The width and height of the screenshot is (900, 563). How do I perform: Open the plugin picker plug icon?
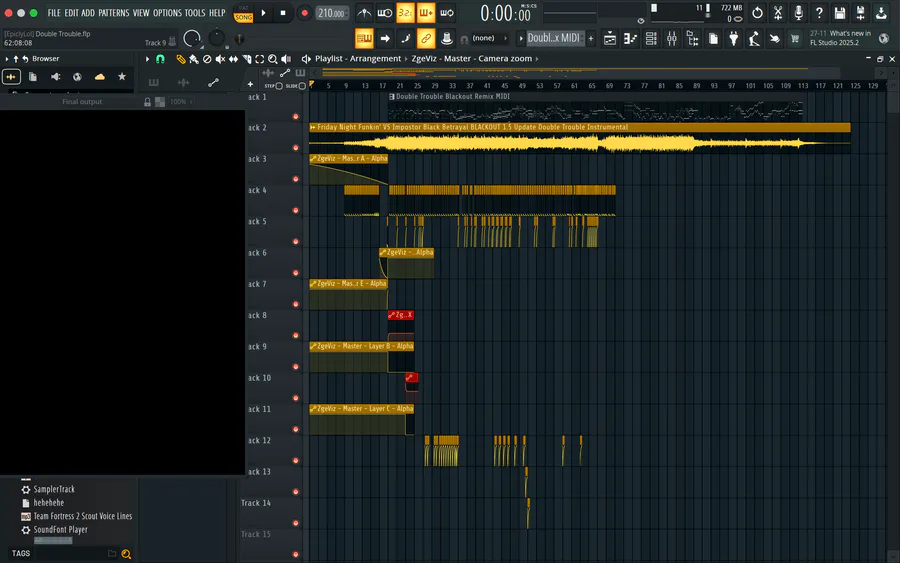pos(734,38)
